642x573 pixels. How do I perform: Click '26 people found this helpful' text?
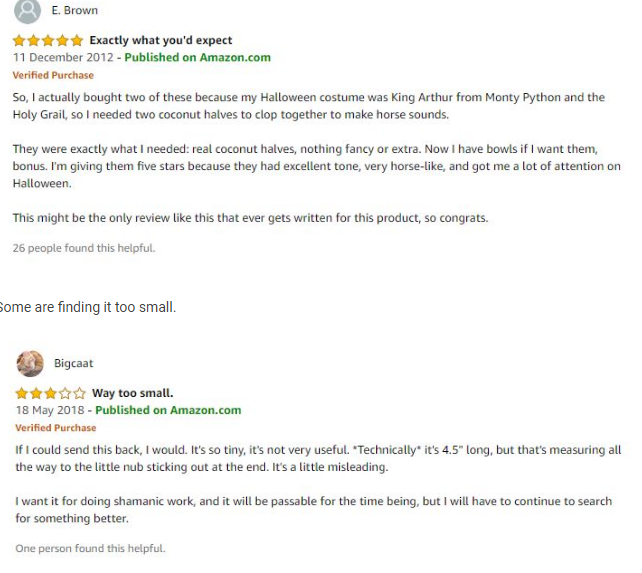[x=84, y=248]
